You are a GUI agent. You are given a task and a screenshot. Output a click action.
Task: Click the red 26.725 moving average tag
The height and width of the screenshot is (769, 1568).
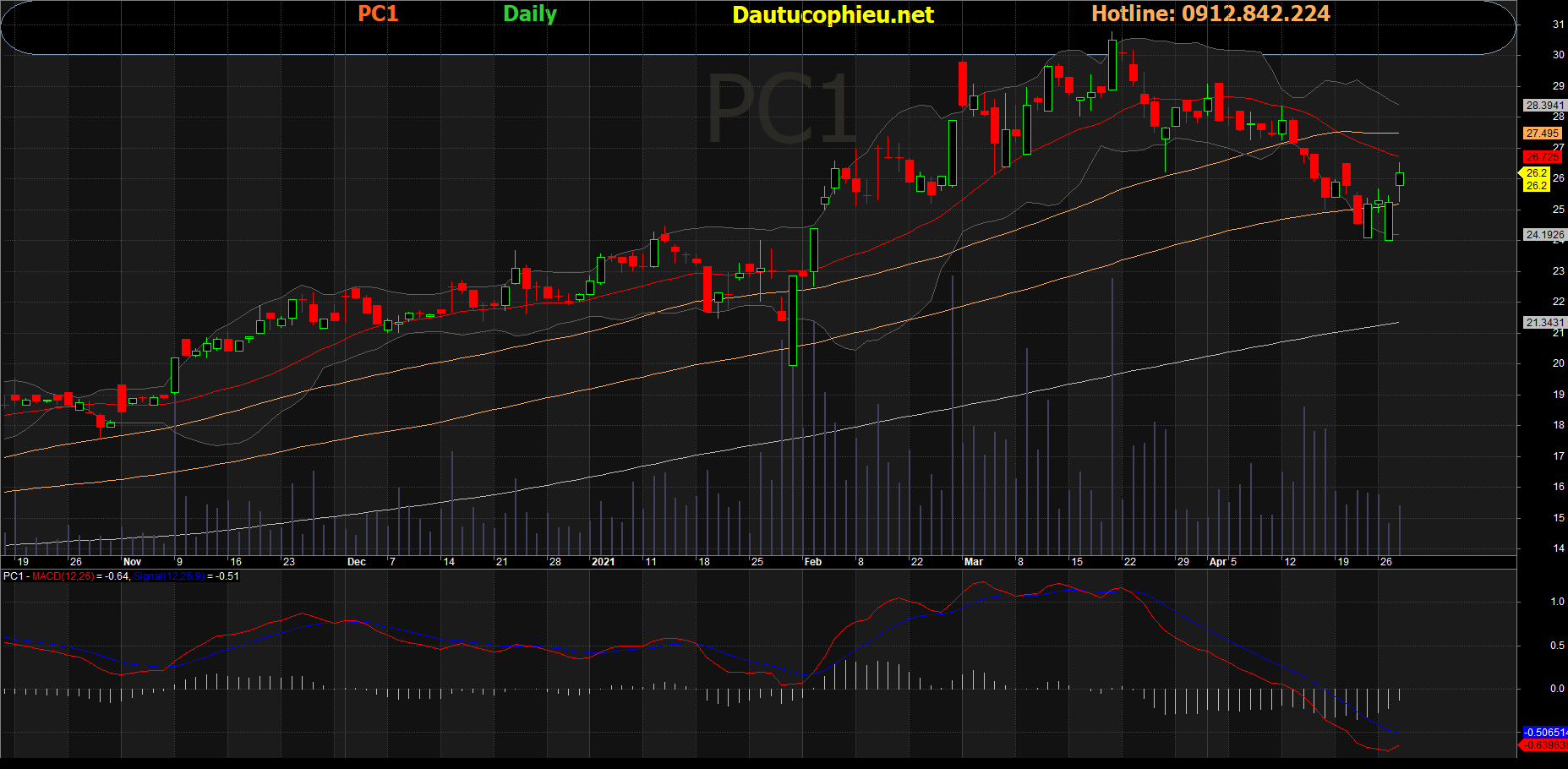click(1543, 157)
